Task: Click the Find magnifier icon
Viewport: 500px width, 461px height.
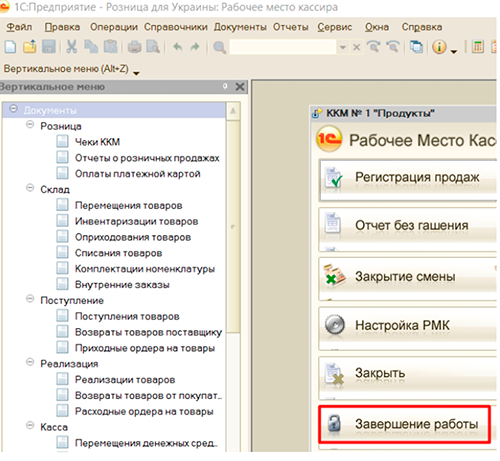Action: click(x=219, y=48)
